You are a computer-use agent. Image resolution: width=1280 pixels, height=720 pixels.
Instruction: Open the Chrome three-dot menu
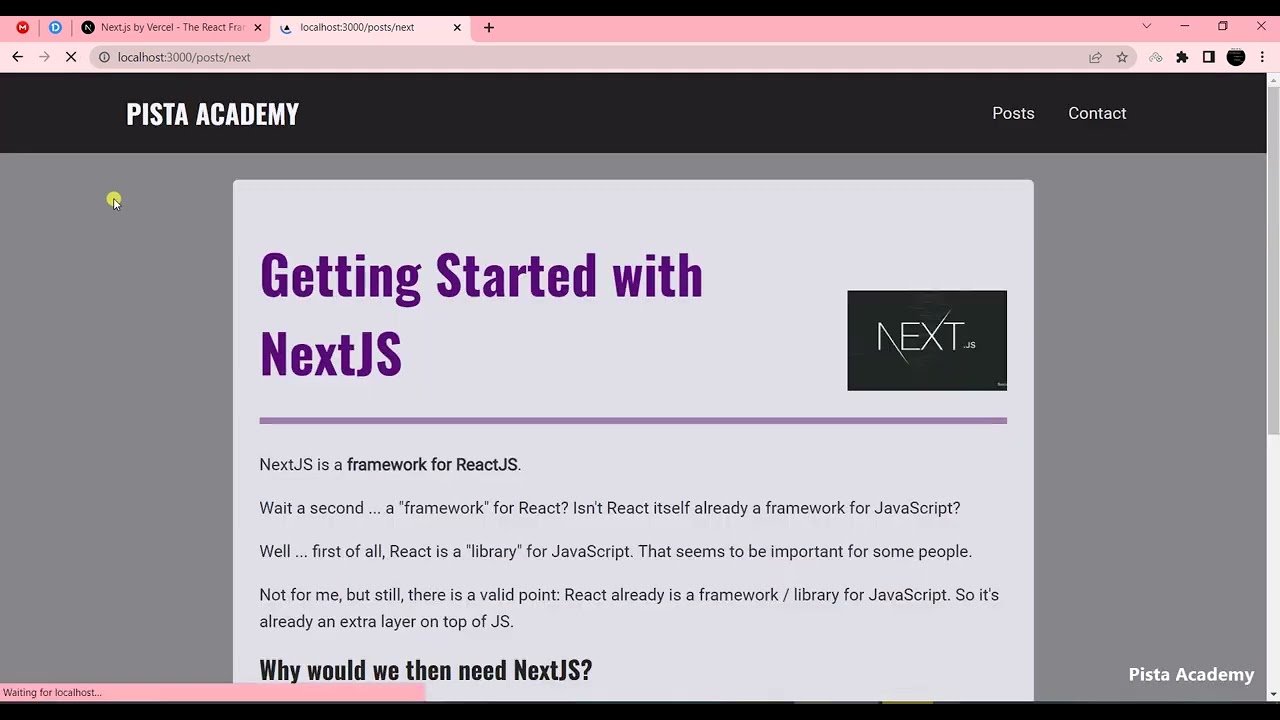[x=1262, y=57]
